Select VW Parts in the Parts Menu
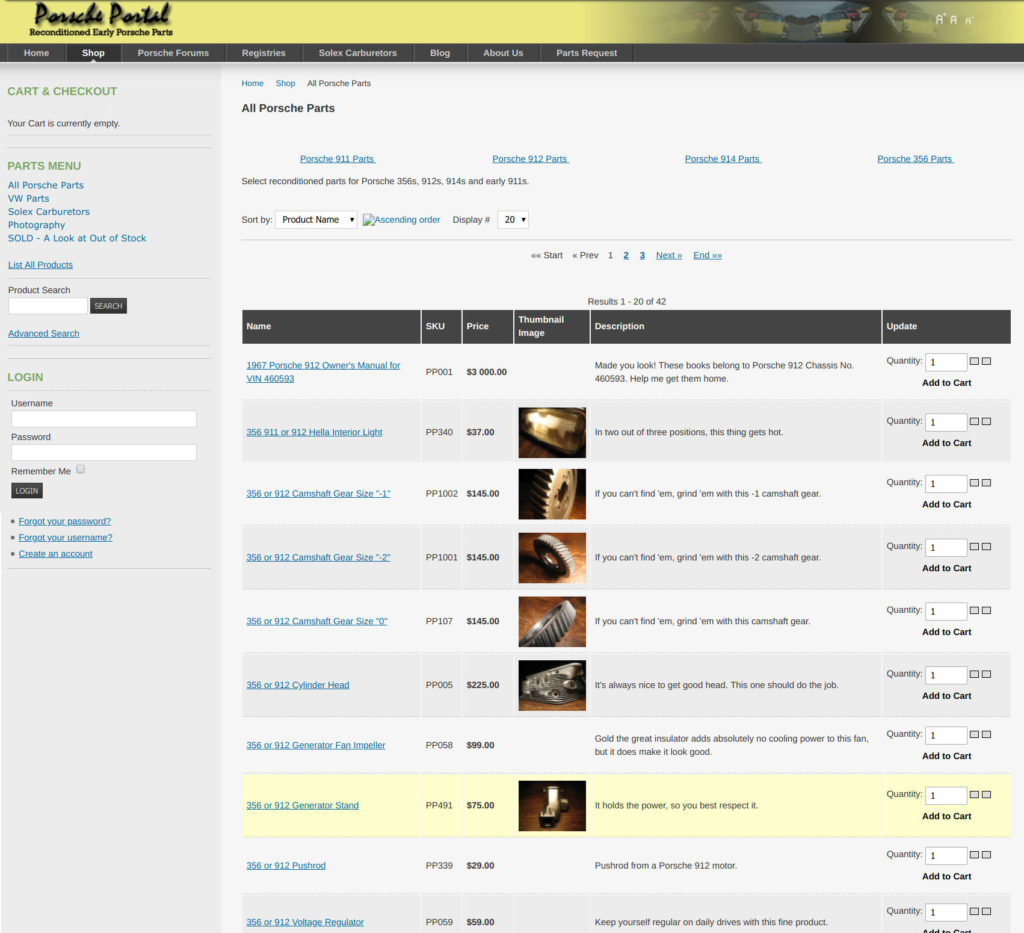This screenshot has width=1024, height=933. click(29, 198)
